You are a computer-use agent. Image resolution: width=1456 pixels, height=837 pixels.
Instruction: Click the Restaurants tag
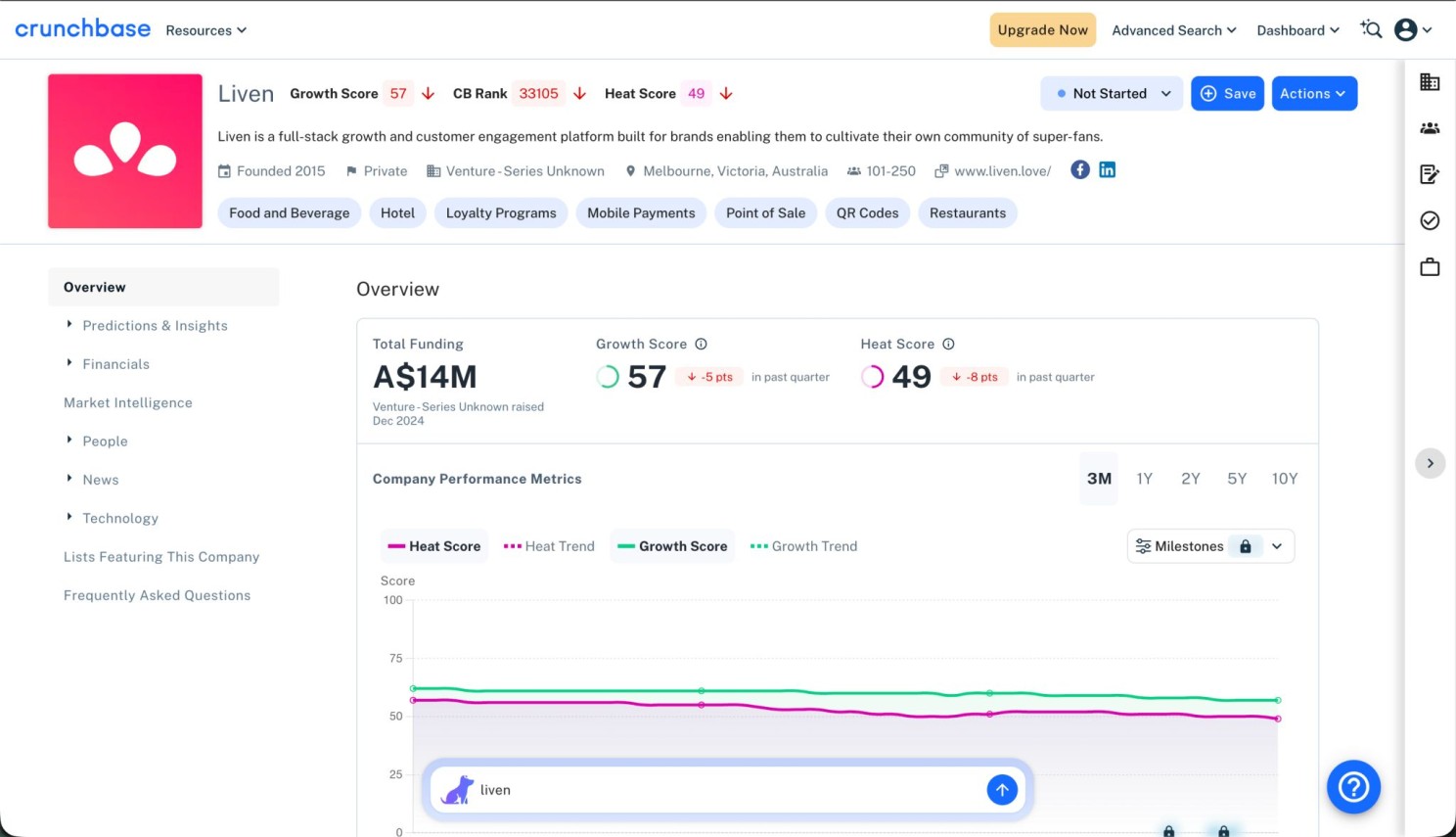(968, 213)
